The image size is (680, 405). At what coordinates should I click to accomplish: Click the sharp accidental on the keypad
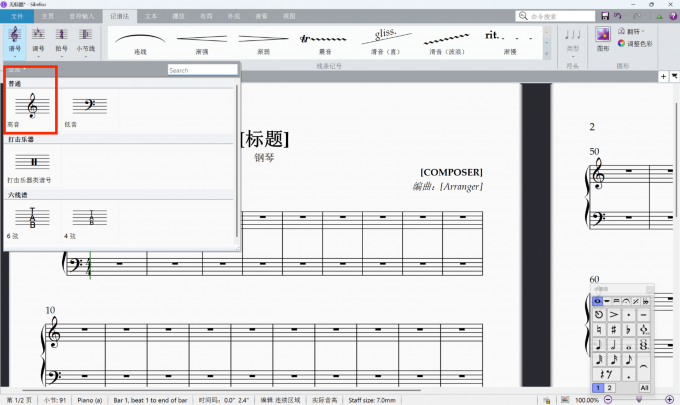[612, 329]
